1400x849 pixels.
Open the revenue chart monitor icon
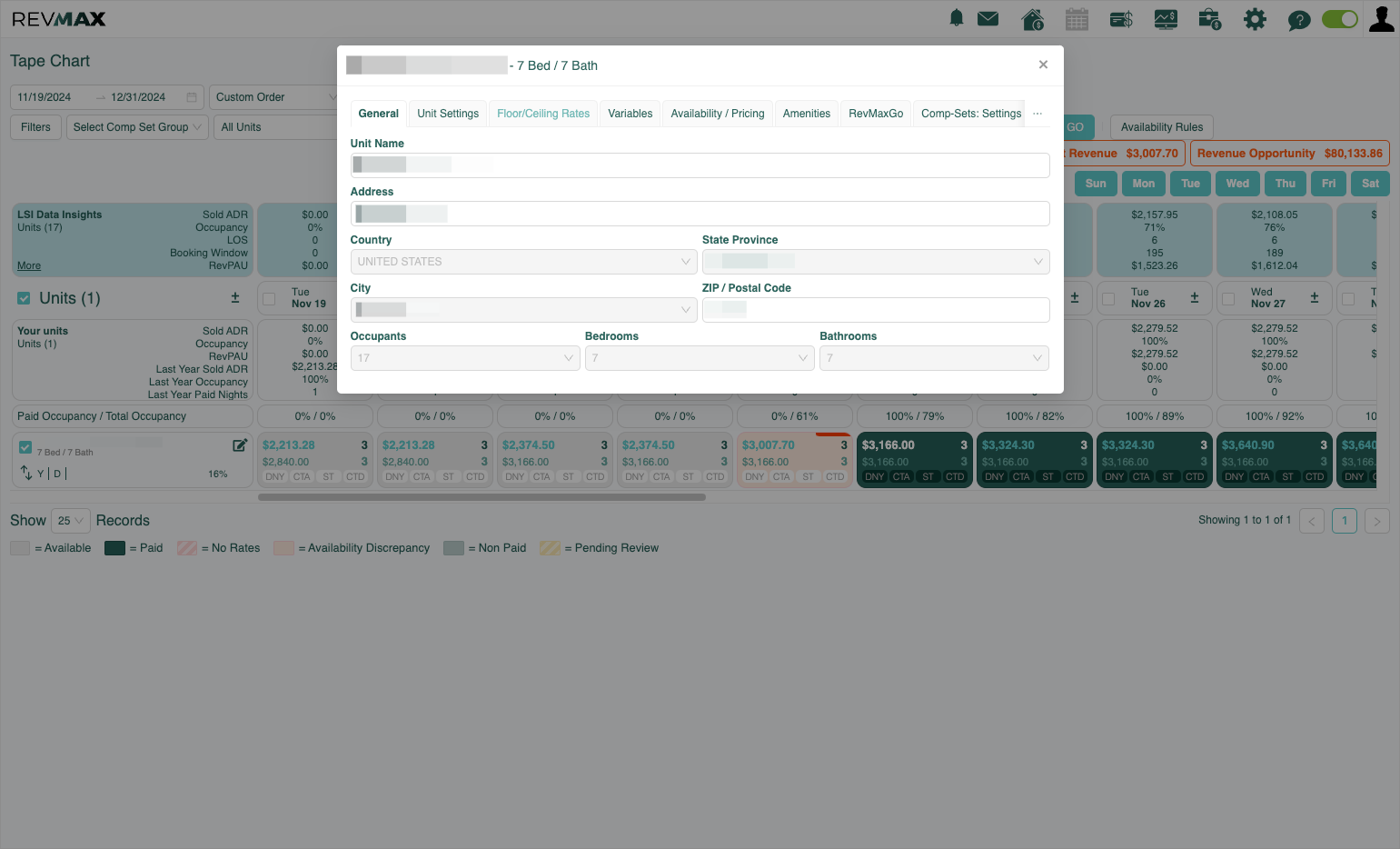pyautogui.click(x=1166, y=19)
